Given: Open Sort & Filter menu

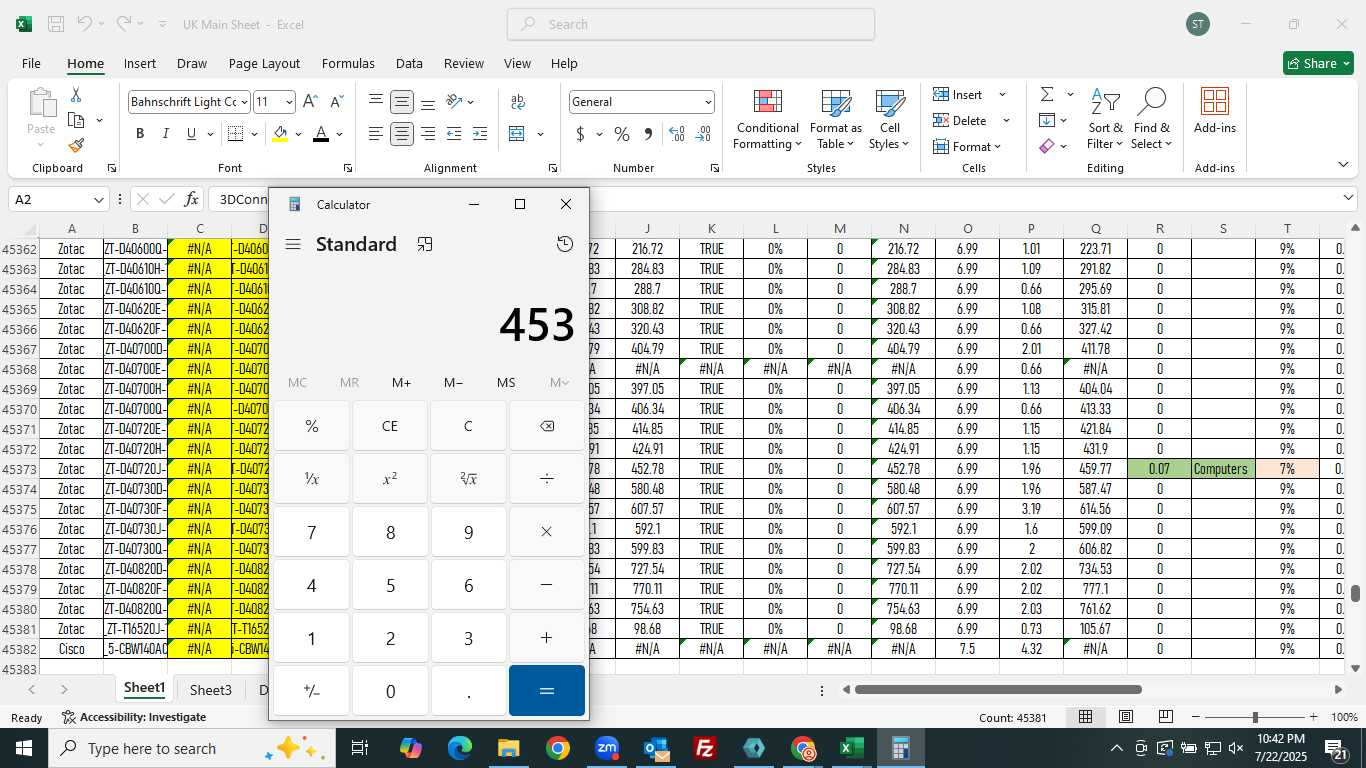Looking at the screenshot, I should tap(1105, 120).
